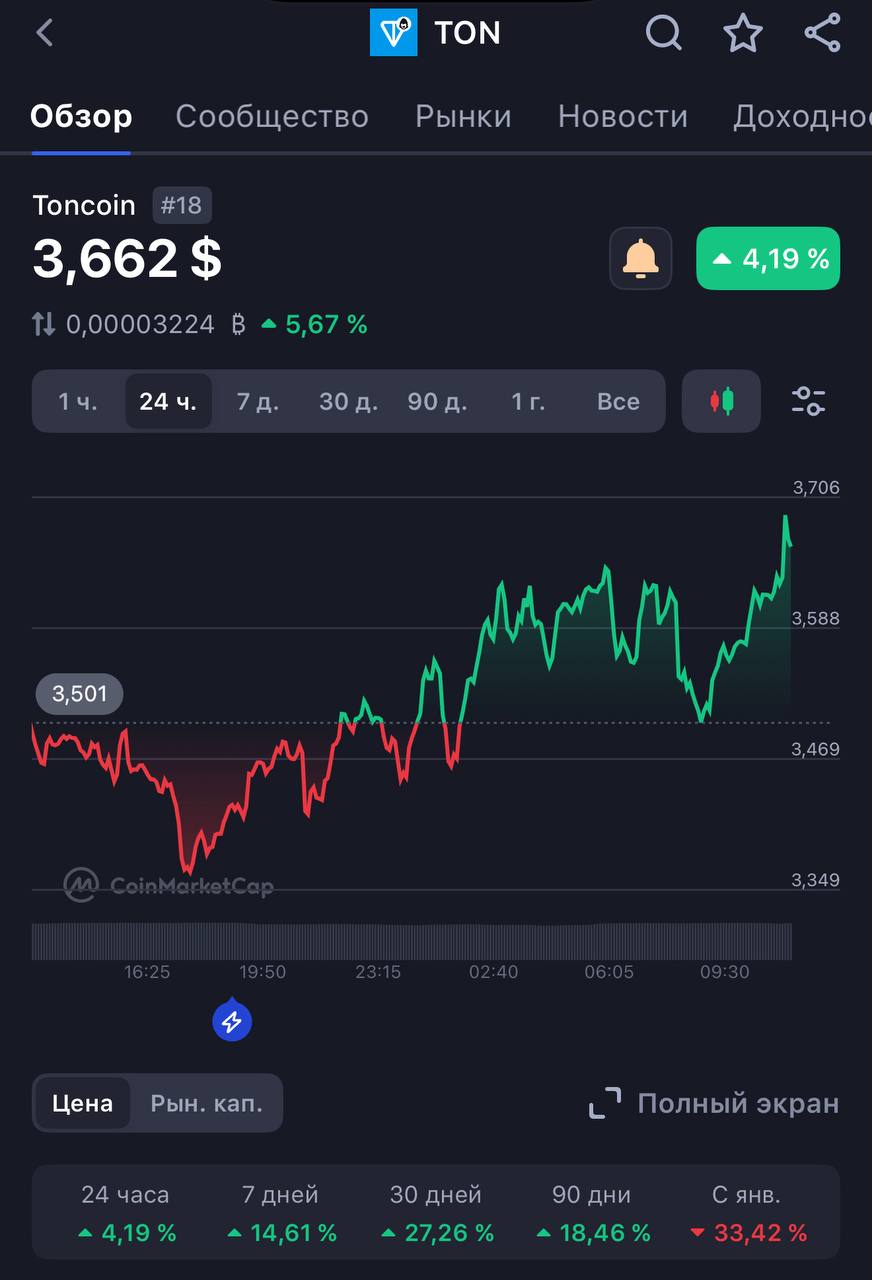The image size is (872, 1280).
Task: Tap the 19:50 time axis label
Action: (x=262, y=972)
